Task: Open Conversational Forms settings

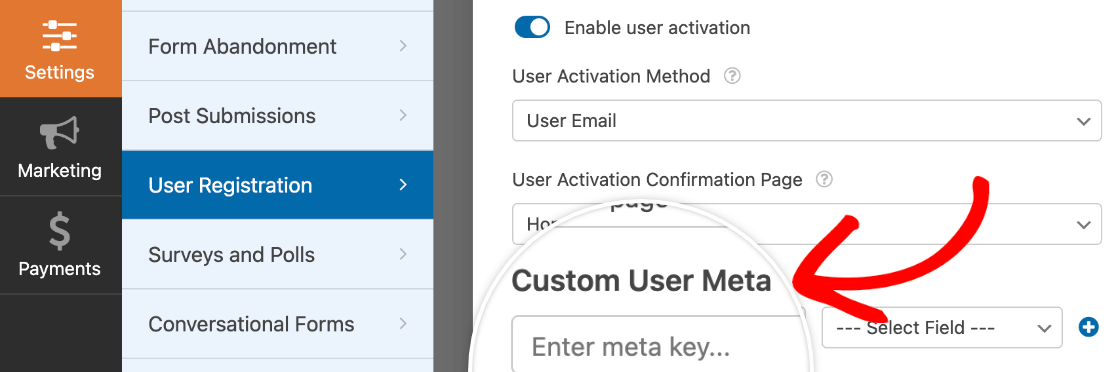Action: tap(278, 324)
